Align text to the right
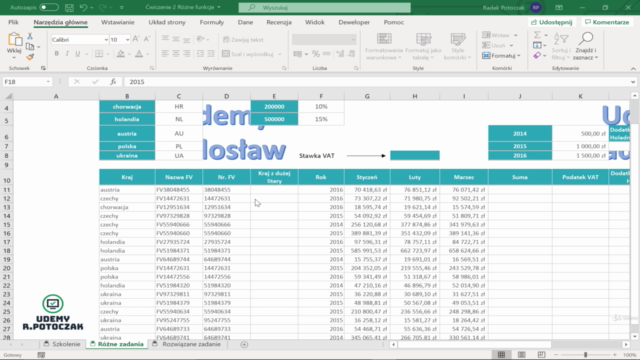Viewport: 640px width, 360px height. click(x=187, y=54)
